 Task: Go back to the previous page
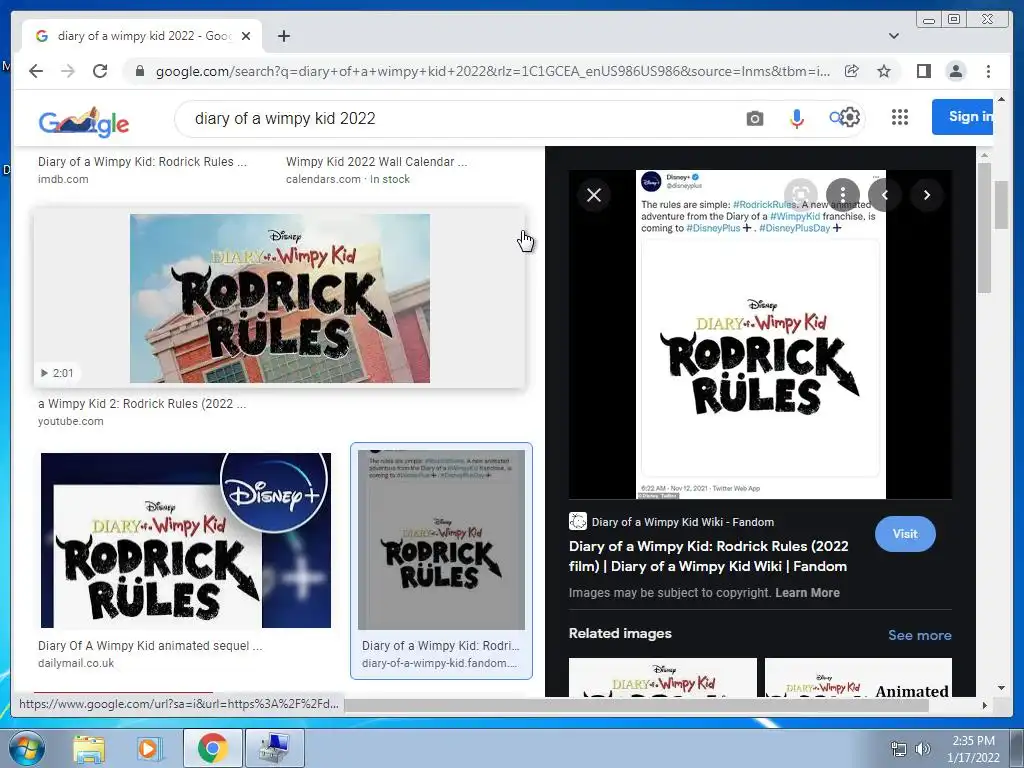tap(36, 71)
